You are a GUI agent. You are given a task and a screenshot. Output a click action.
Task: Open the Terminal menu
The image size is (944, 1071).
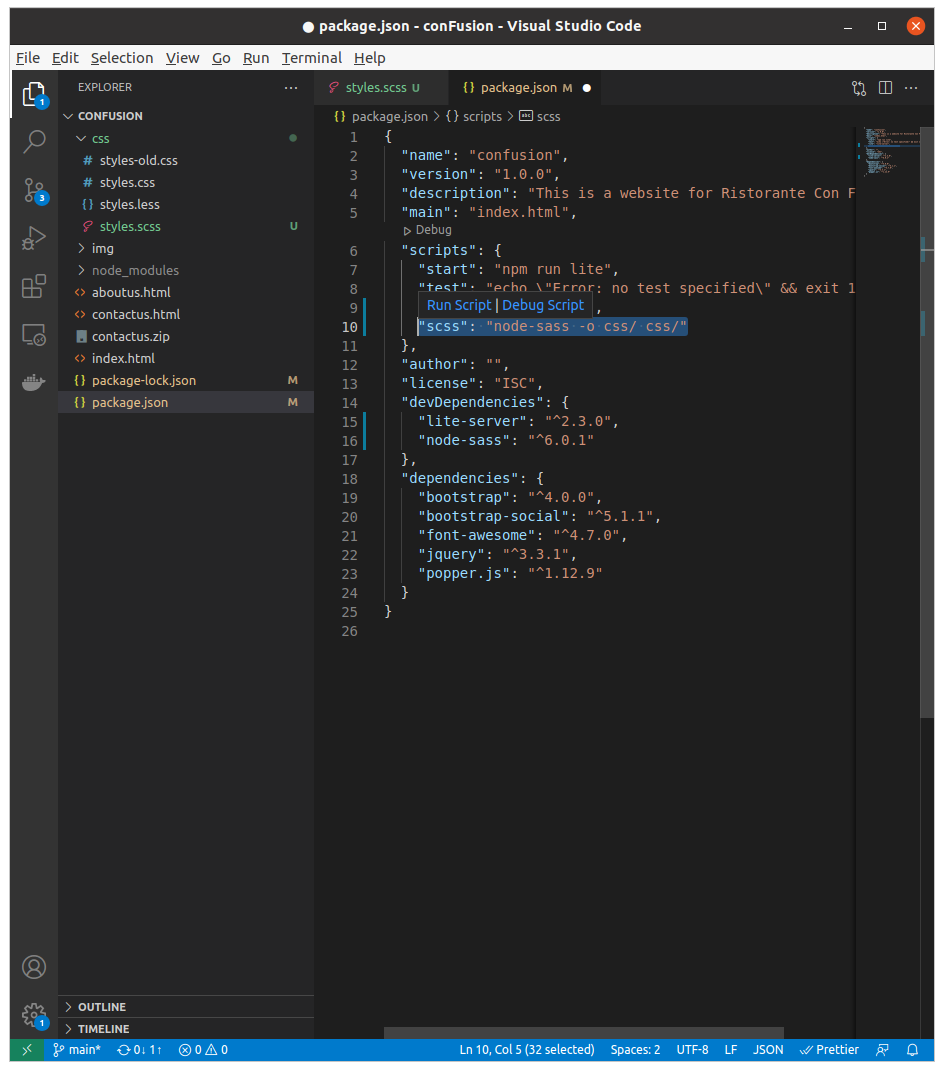click(x=311, y=58)
